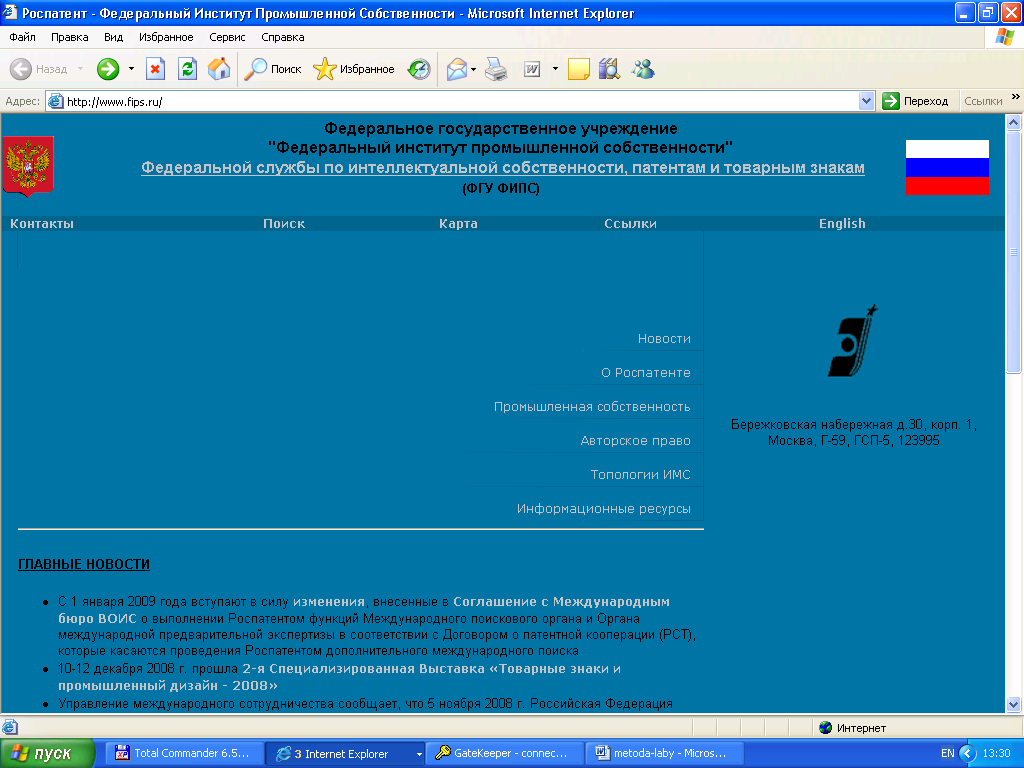
Task: Open the Research book icon
Action: tap(609, 69)
